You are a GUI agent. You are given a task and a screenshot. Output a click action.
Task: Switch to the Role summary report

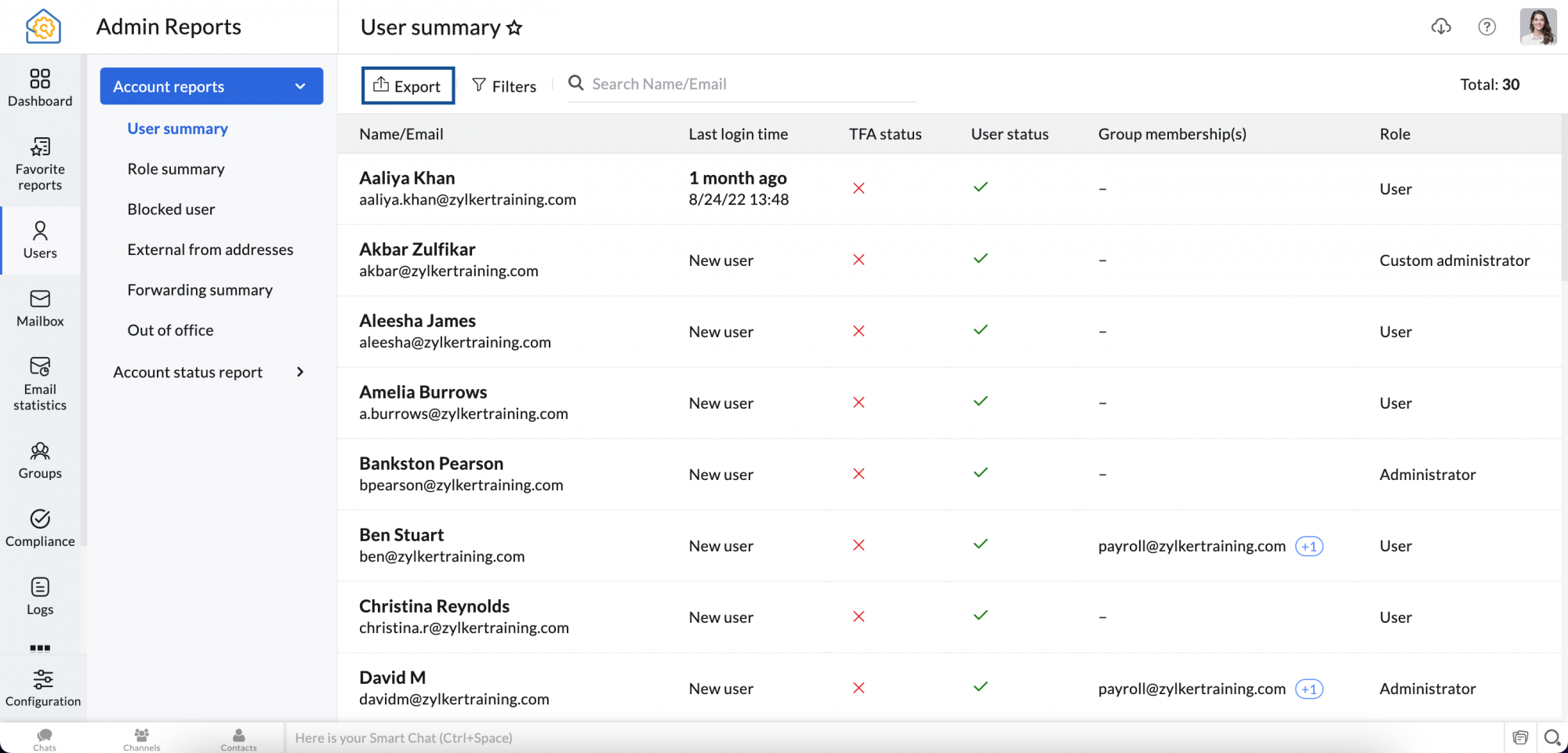(176, 169)
